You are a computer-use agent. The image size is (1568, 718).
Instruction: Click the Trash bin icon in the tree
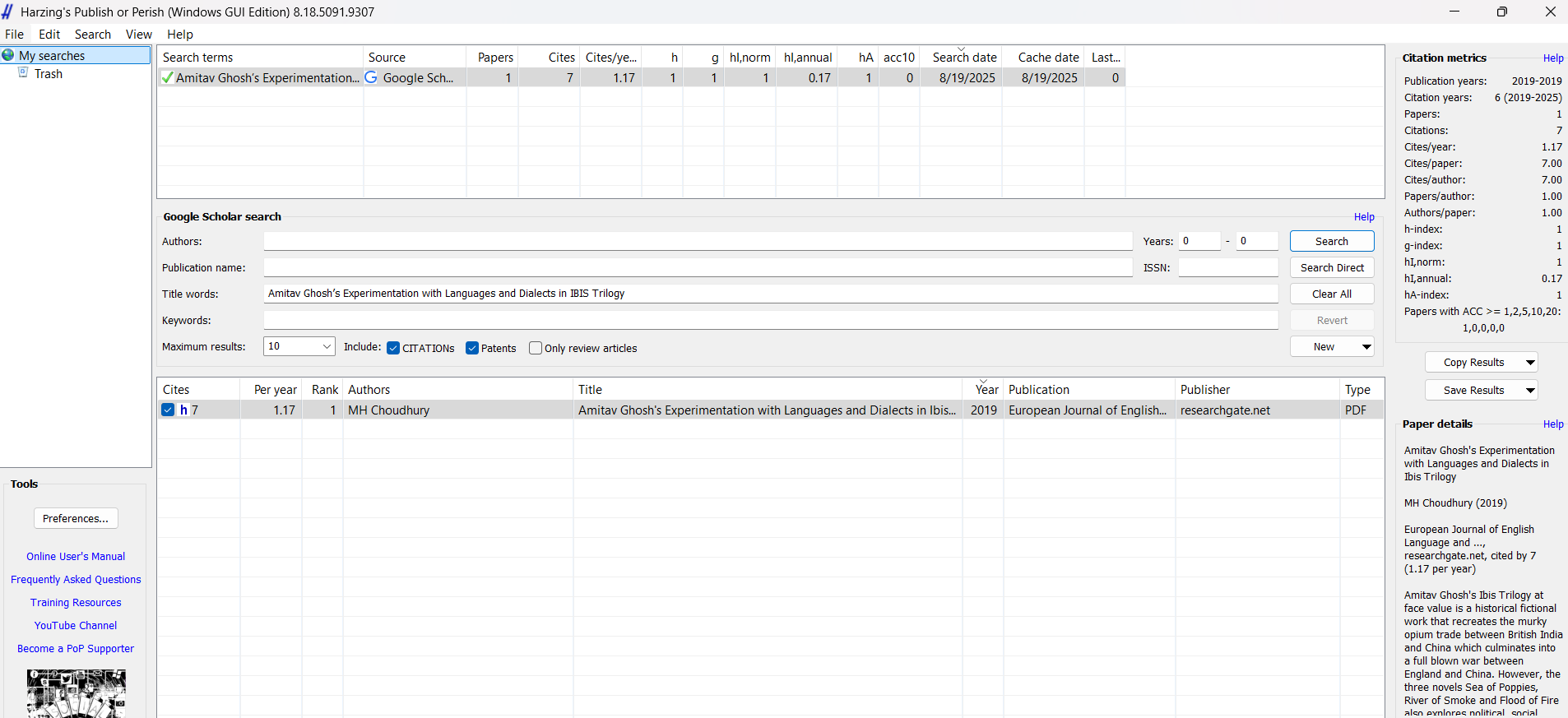pos(23,73)
